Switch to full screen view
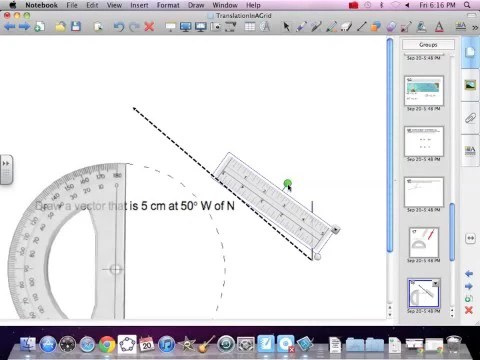This screenshot has height=360, width=480. [x=185, y=27]
